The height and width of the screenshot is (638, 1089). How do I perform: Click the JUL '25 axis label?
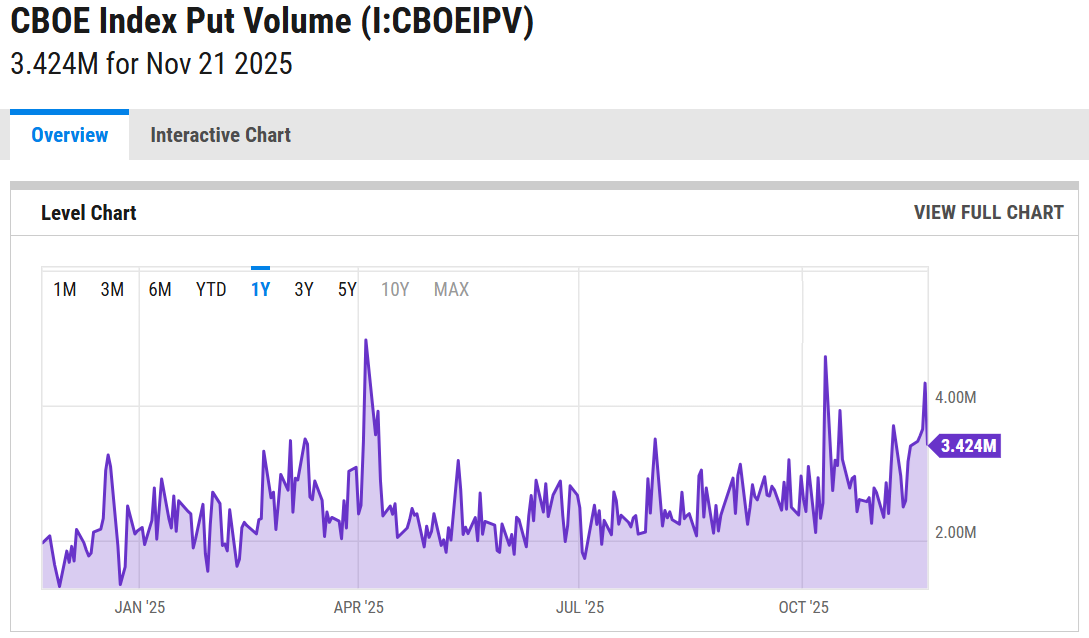click(580, 607)
